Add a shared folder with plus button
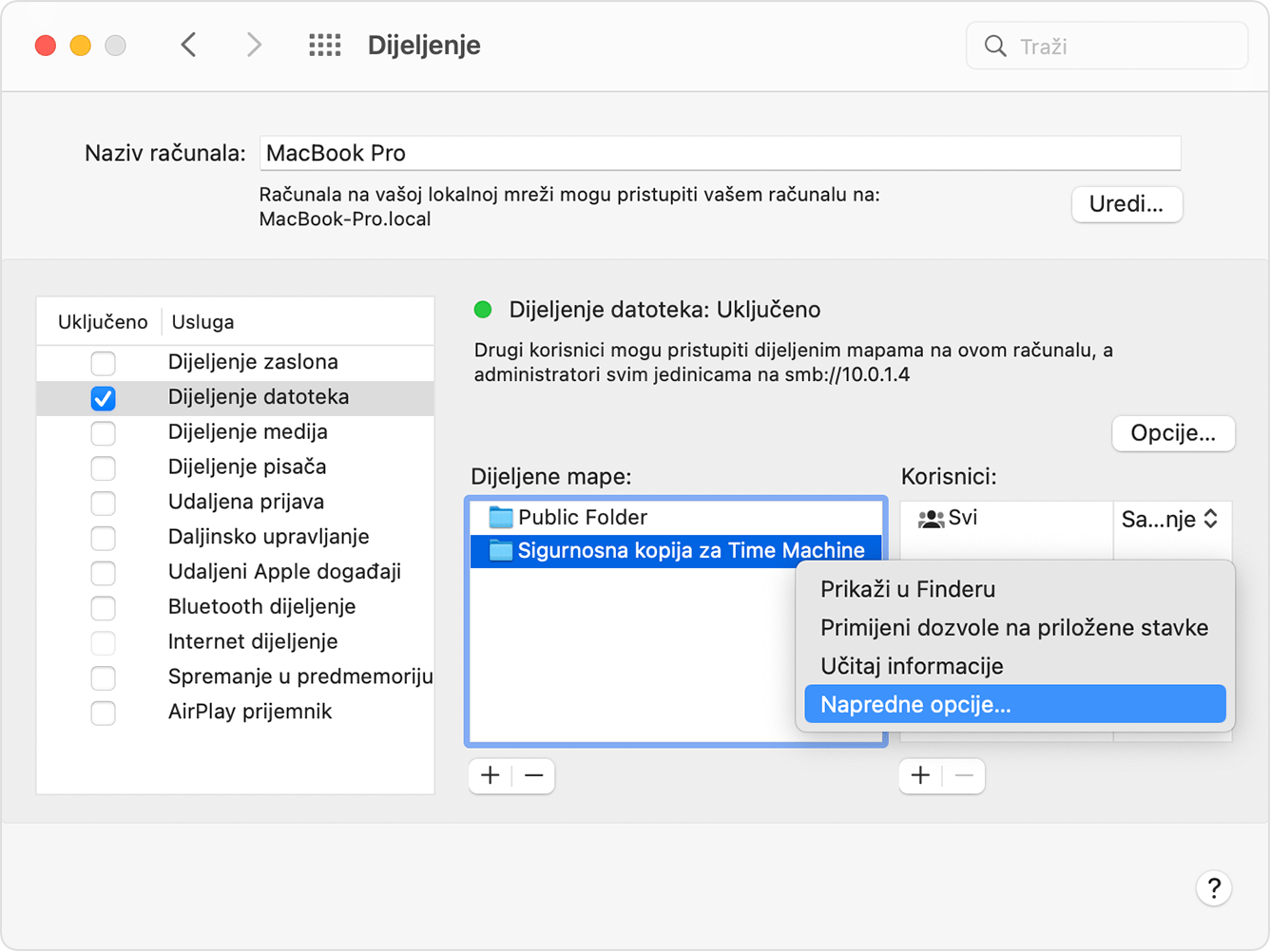This screenshot has height=952, width=1270. coord(491,775)
